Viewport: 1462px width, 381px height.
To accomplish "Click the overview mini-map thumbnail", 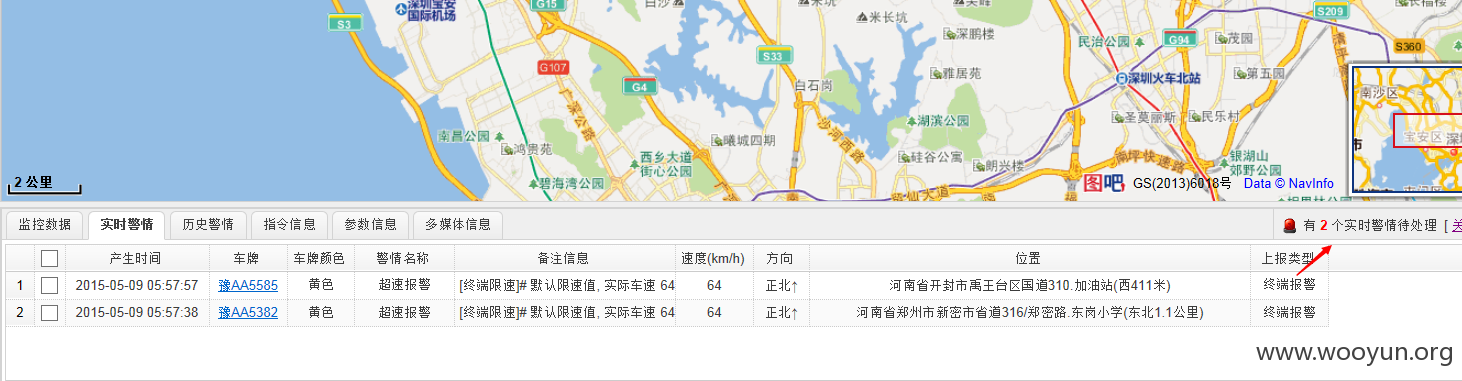I will (1406, 128).
